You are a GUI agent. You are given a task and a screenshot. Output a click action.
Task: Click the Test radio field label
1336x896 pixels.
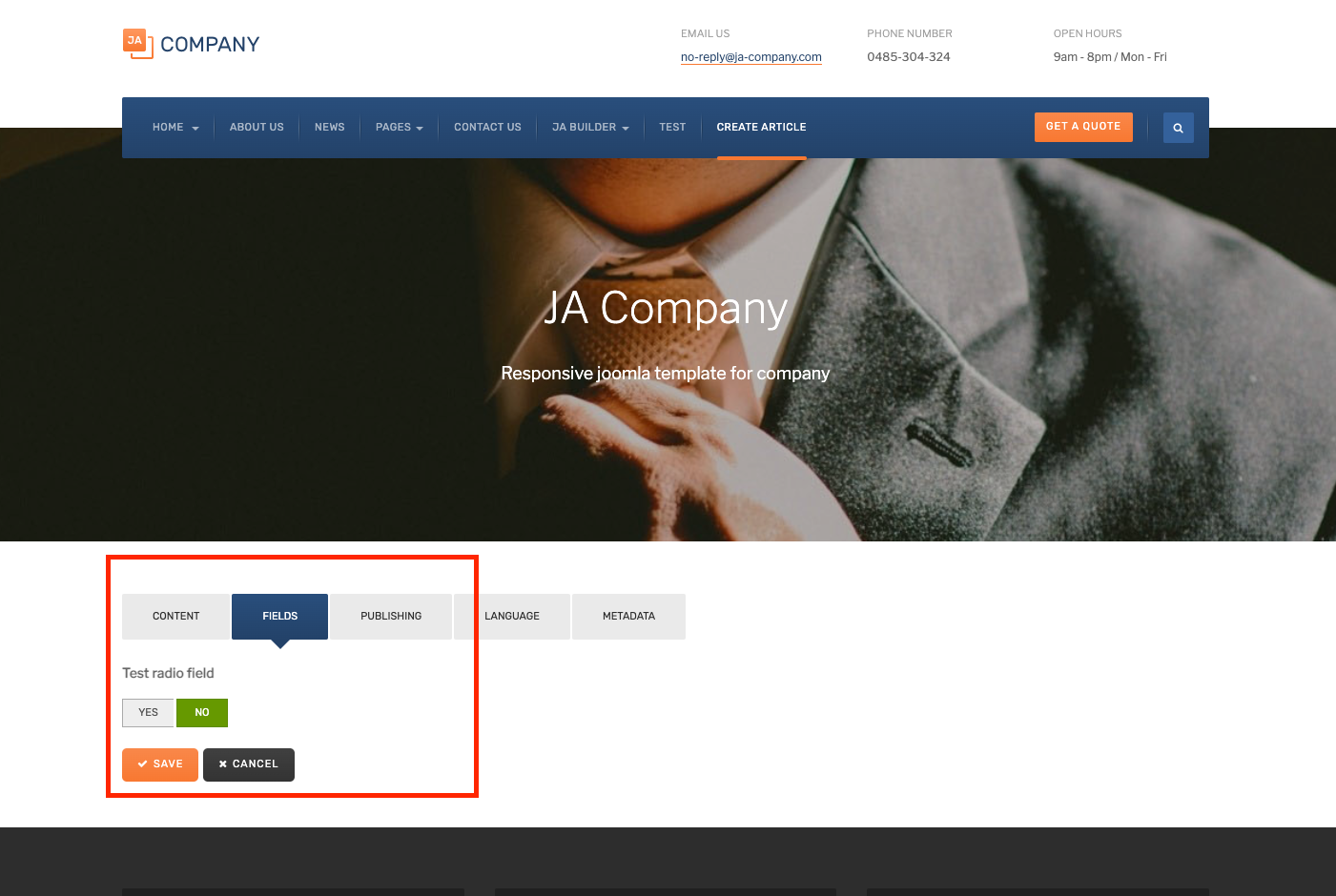[x=168, y=673]
